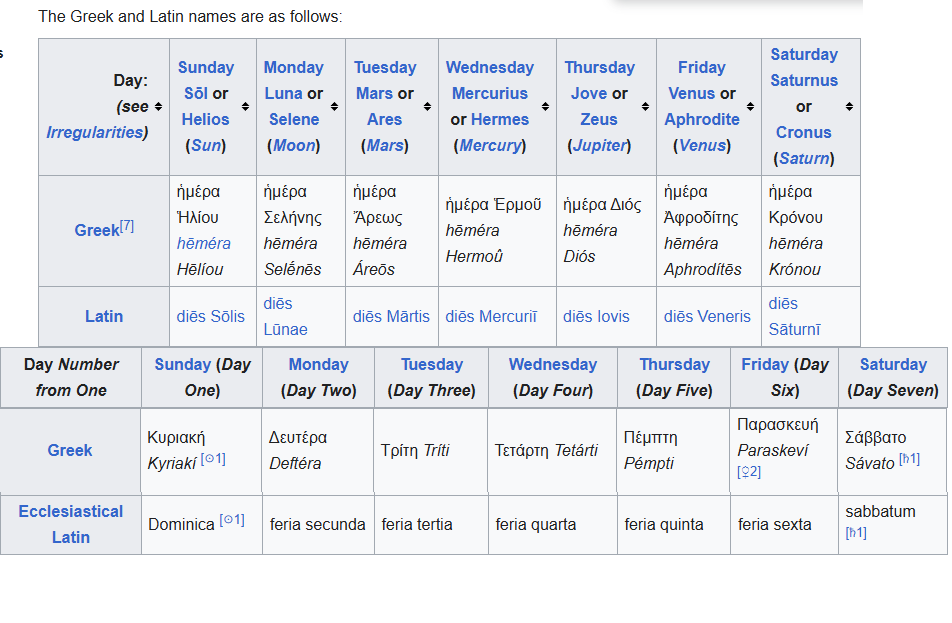Open the Selene link
The width and height of the screenshot is (952, 623).
point(294,120)
